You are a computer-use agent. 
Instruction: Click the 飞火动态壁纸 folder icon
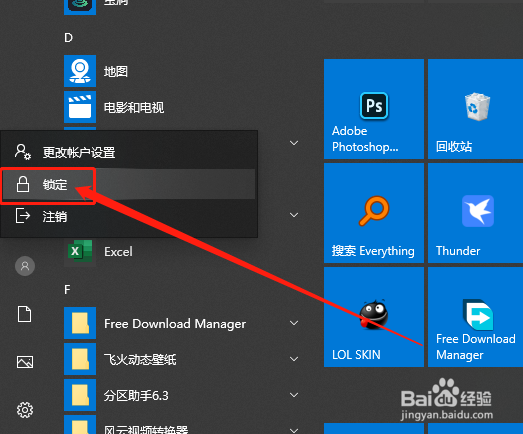pos(80,359)
